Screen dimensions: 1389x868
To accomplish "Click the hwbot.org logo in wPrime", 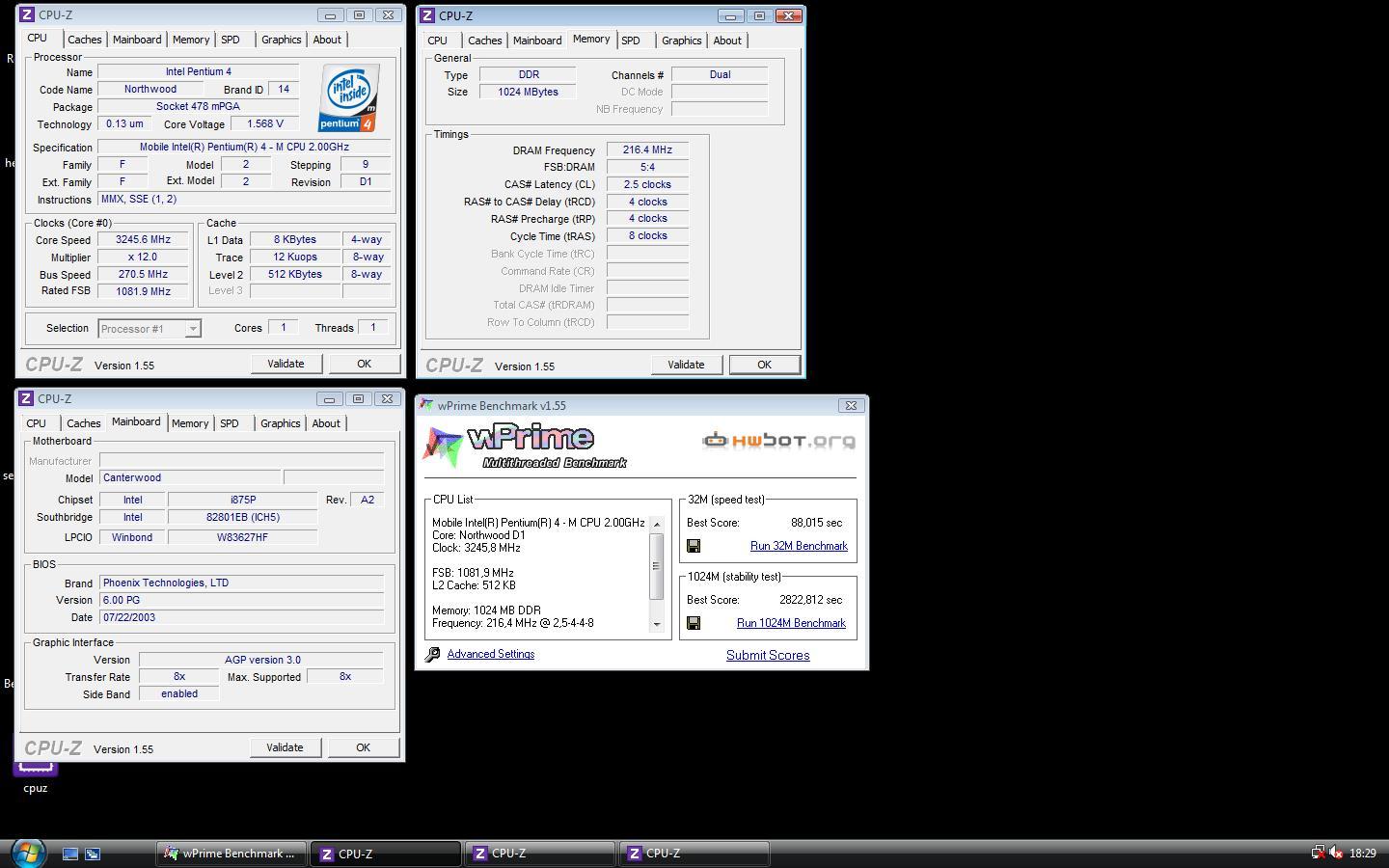I will click(778, 441).
